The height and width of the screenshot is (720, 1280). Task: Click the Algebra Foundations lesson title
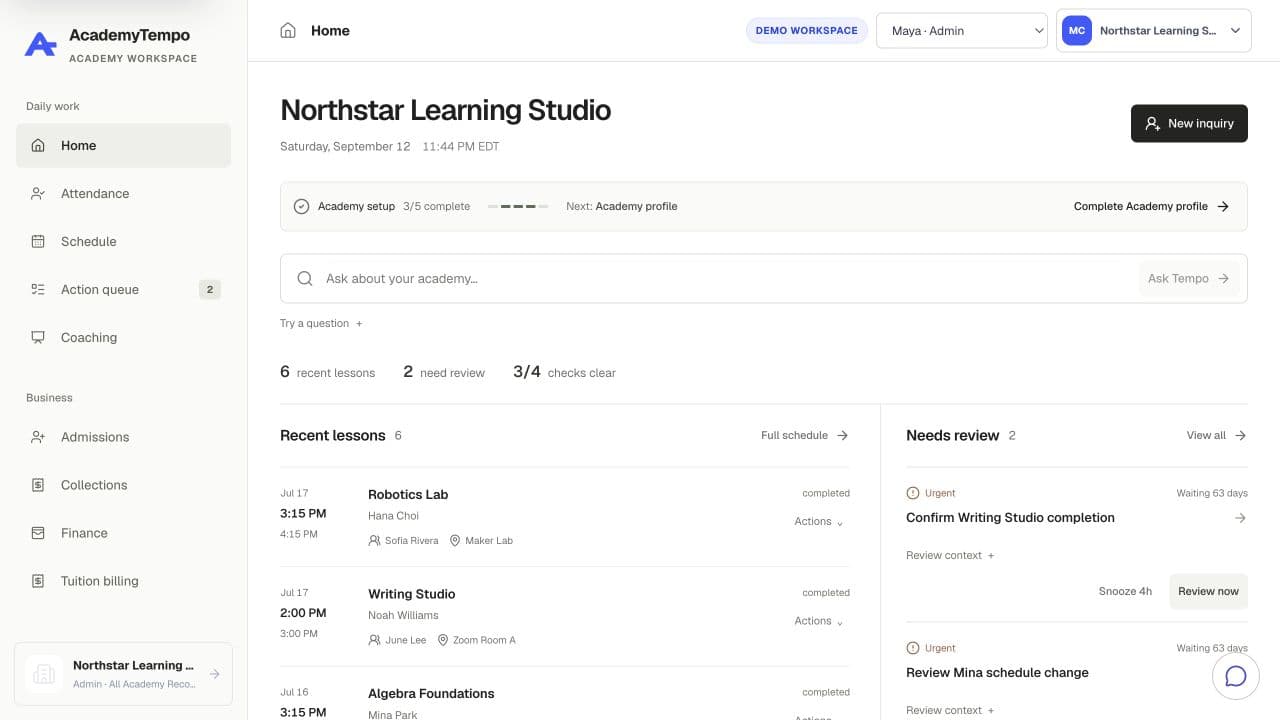click(x=431, y=693)
